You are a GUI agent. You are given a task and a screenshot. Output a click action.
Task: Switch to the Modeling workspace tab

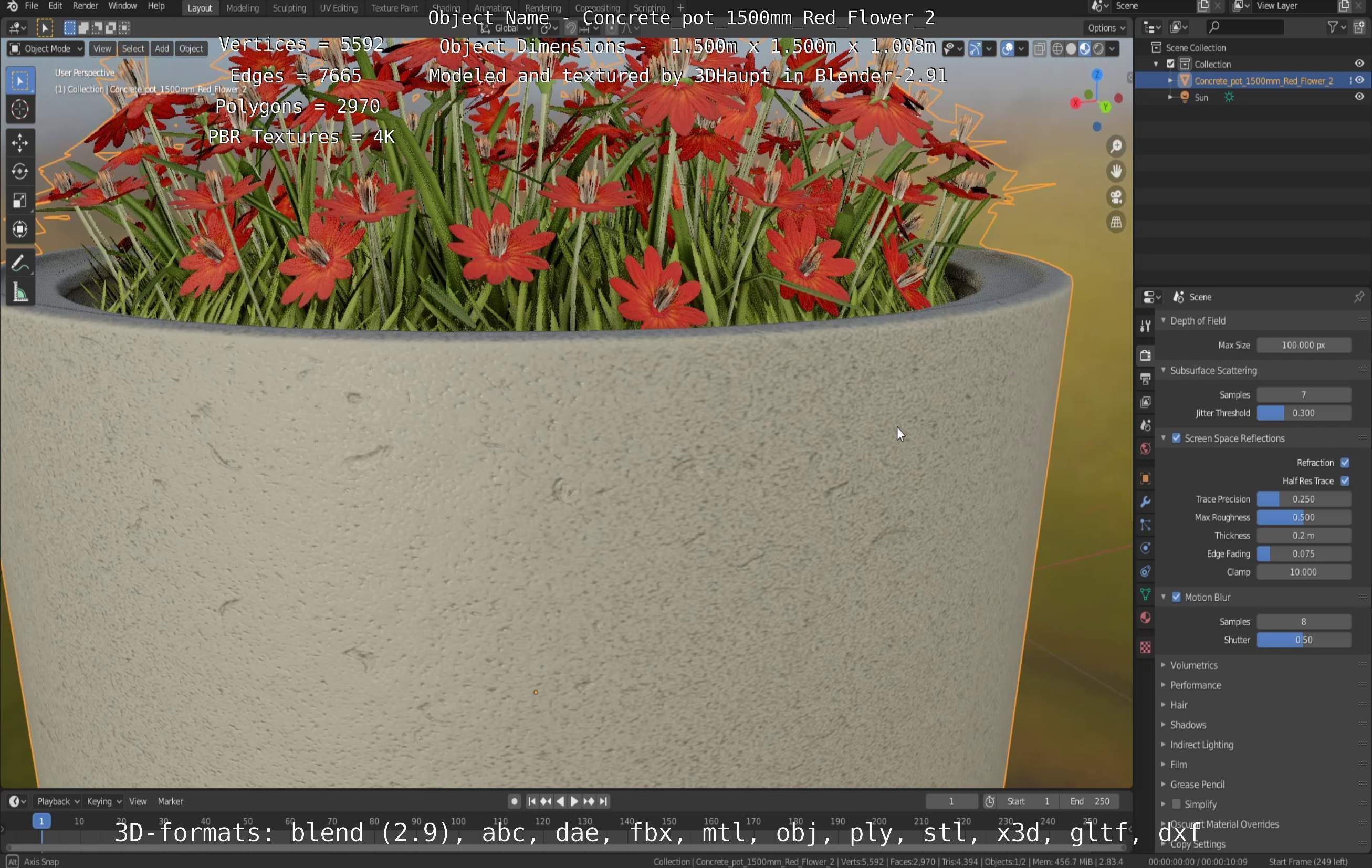[x=242, y=8]
